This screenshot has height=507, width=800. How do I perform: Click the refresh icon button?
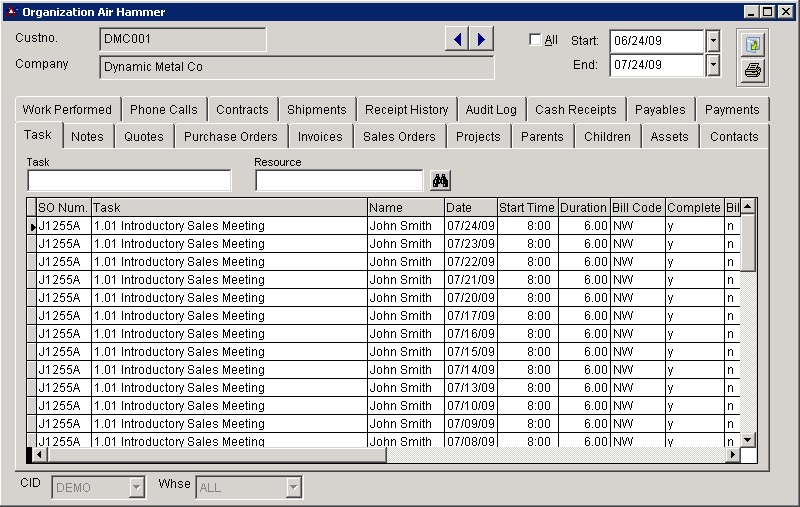point(753,44)
